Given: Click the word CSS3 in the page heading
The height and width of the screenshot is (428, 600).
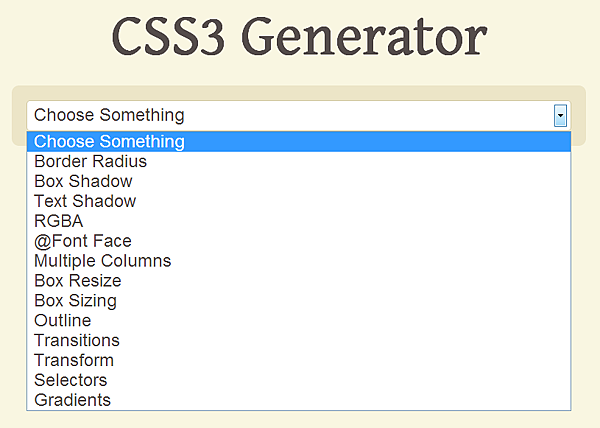Looking at the screenshot, I should (168, 39).
